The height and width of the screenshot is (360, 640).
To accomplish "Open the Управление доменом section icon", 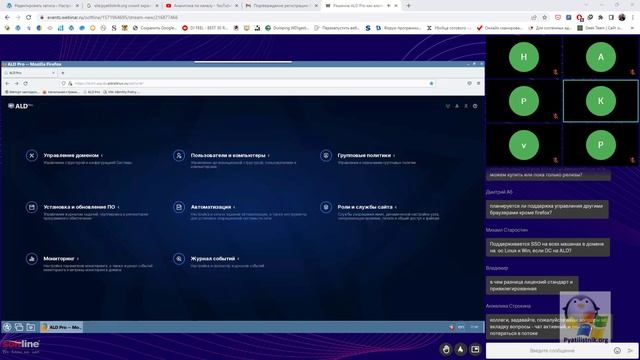I will (32, 156).
